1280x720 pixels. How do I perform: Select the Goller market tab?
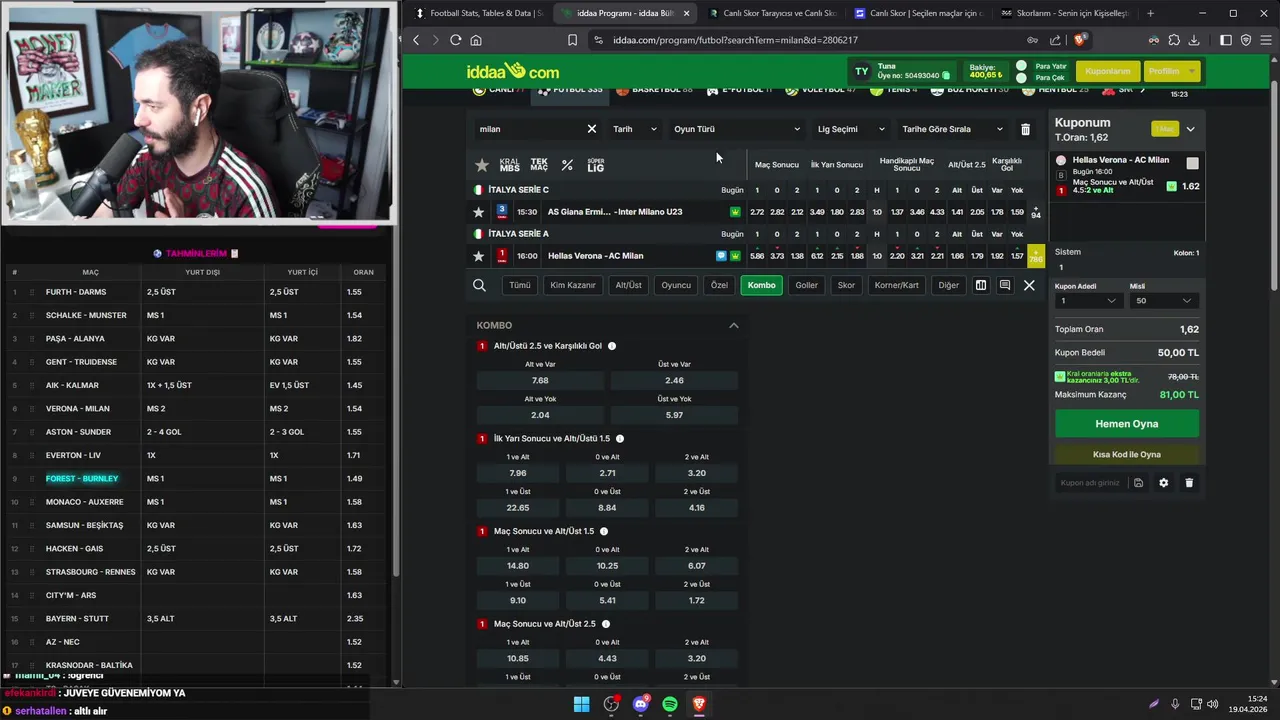point(806,285)
